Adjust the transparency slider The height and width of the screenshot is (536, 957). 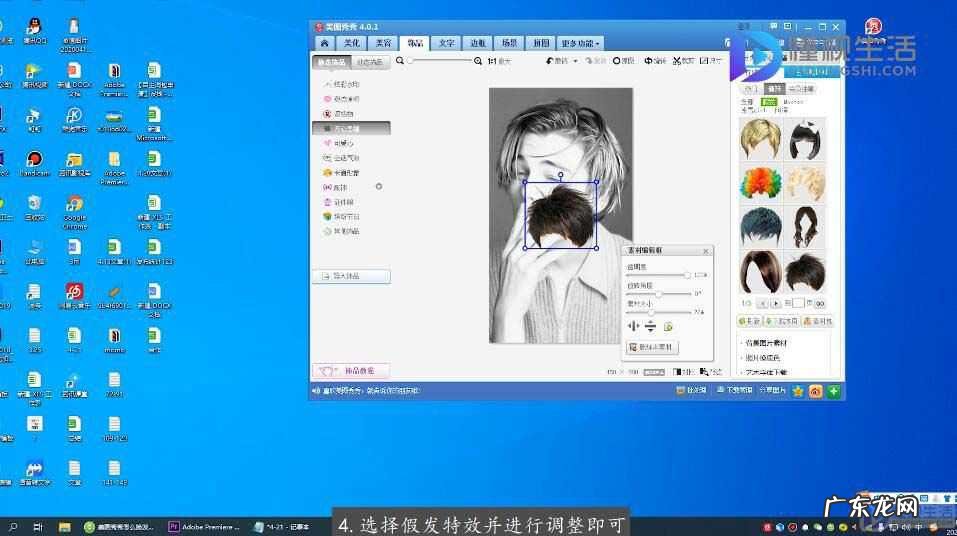coord(659,275)
